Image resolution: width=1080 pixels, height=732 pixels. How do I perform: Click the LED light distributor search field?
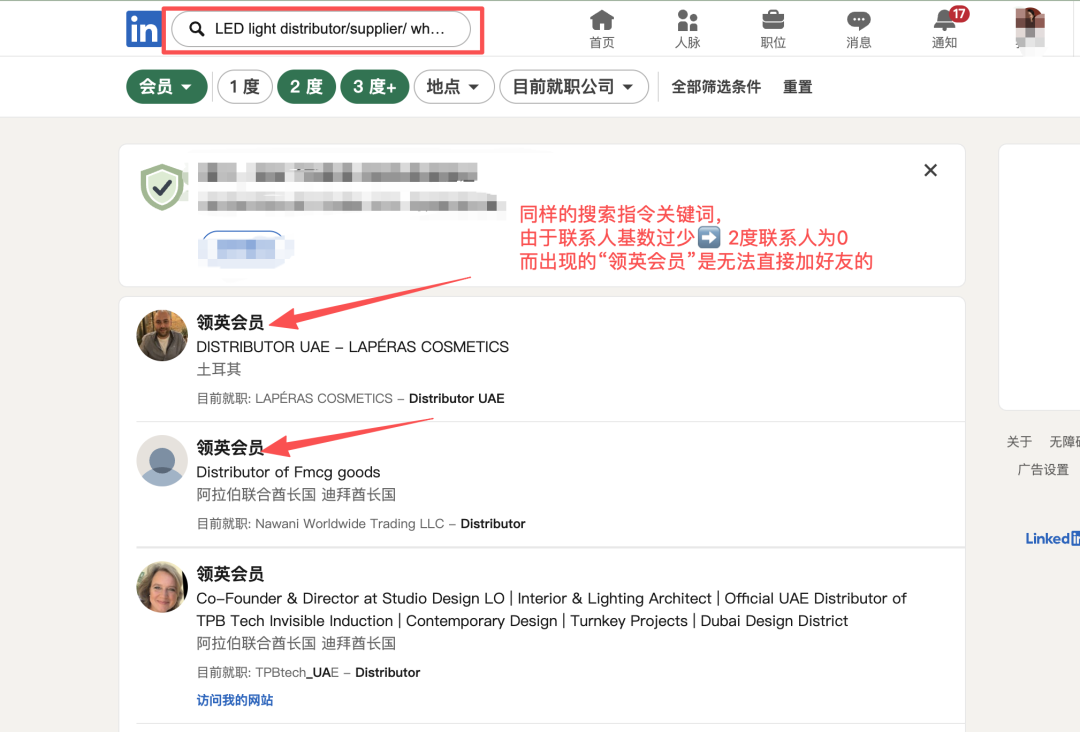(321, 29)
